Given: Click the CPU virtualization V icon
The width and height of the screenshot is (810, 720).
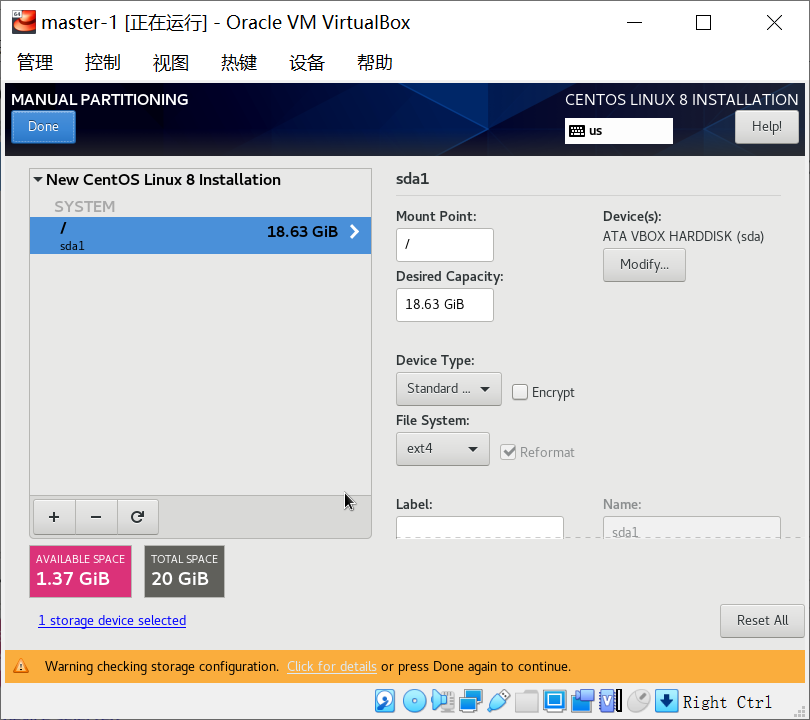Looking at the screenshot, I should 610,701.
